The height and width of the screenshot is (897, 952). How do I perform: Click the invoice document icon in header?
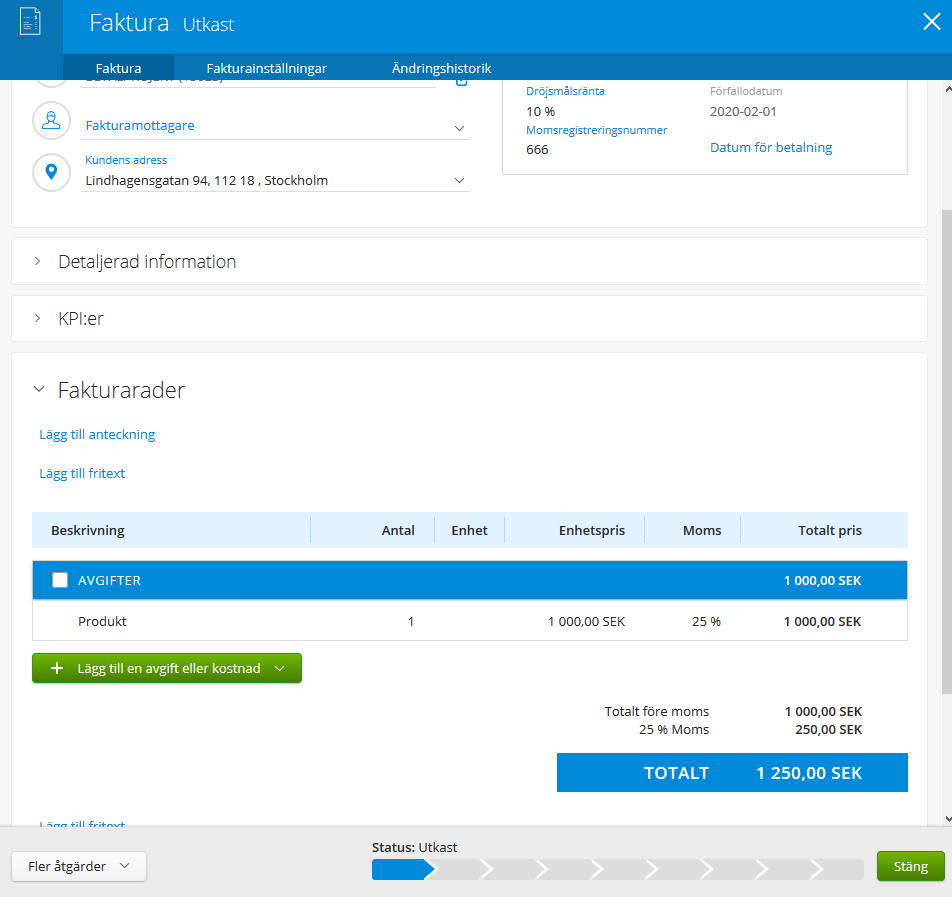(30, 21)
